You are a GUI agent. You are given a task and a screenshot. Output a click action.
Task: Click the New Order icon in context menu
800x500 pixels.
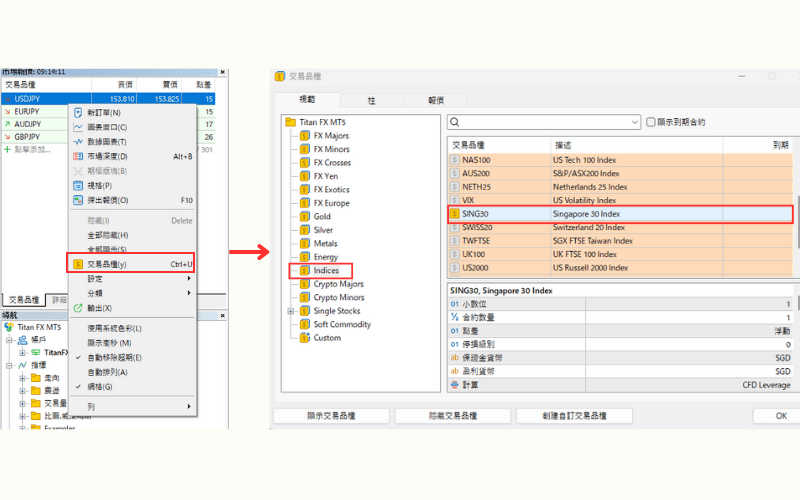click(78, 113)
